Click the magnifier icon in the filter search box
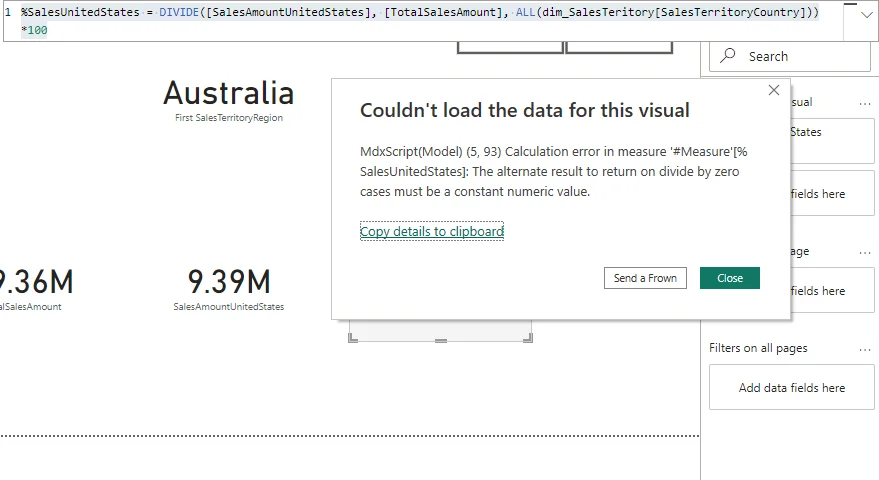 tap(728, 56)
